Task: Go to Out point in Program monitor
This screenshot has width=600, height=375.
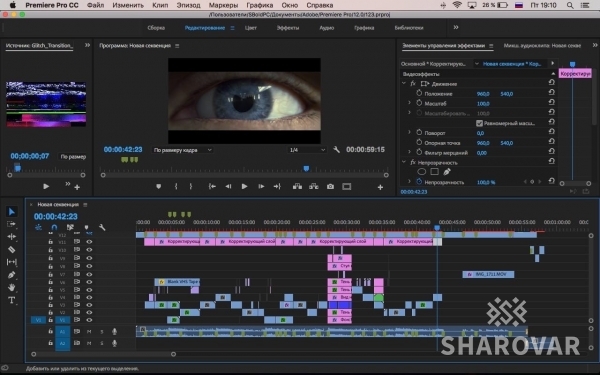Action: (277, 186)
